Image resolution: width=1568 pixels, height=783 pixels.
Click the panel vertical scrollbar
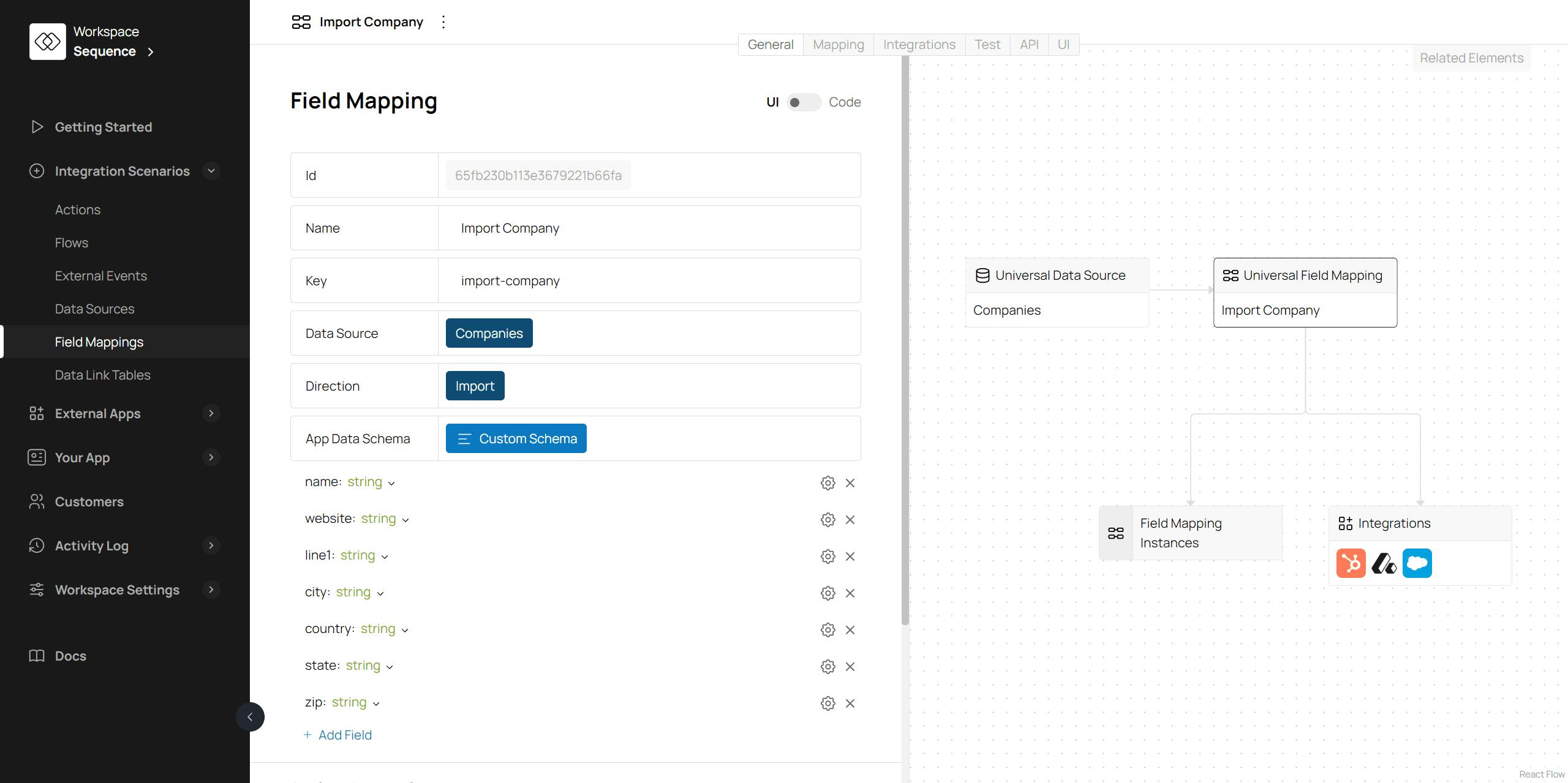pyautogui.click(x=905, y=340)
